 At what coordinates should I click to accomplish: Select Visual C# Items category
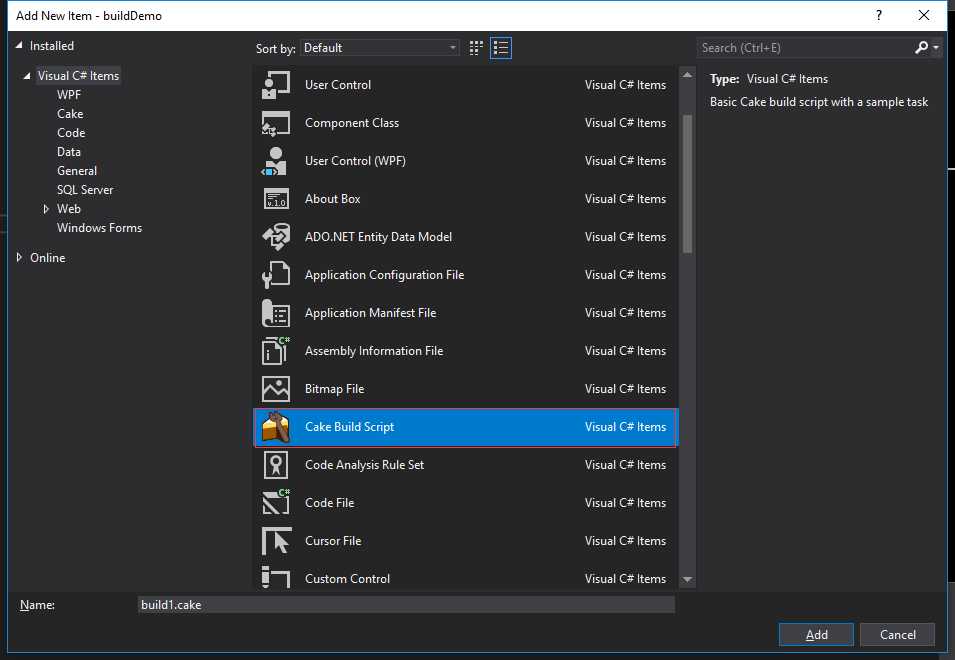(78, 75)
